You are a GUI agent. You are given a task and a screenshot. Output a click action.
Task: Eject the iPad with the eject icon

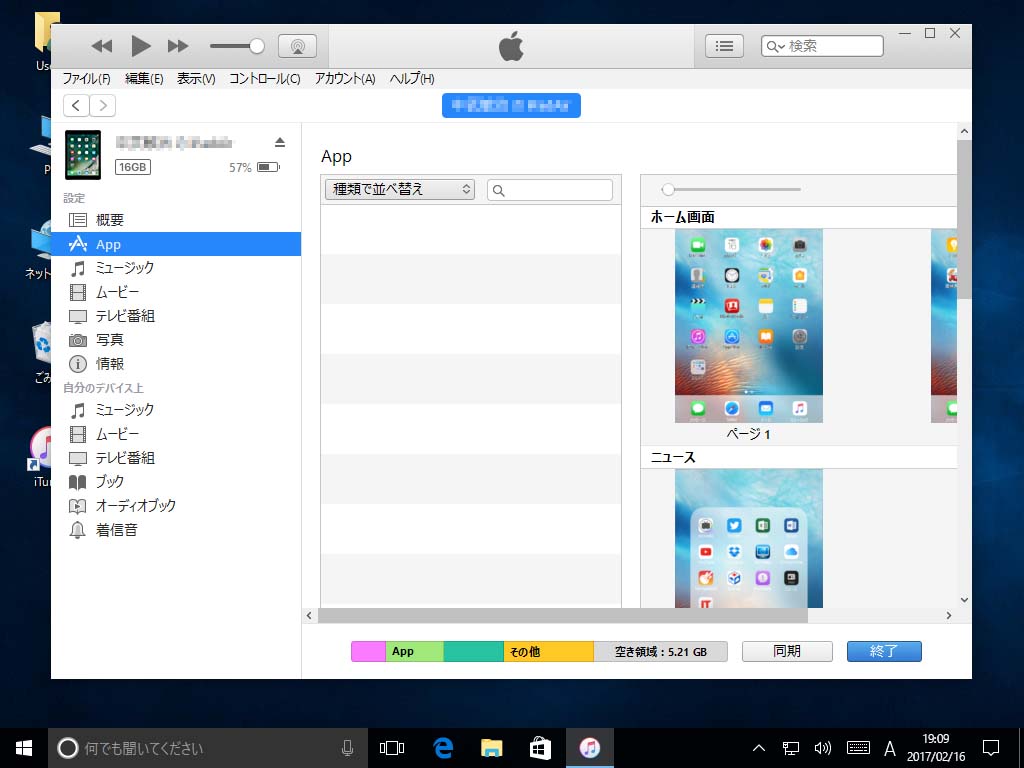click(x=280, y=142)
